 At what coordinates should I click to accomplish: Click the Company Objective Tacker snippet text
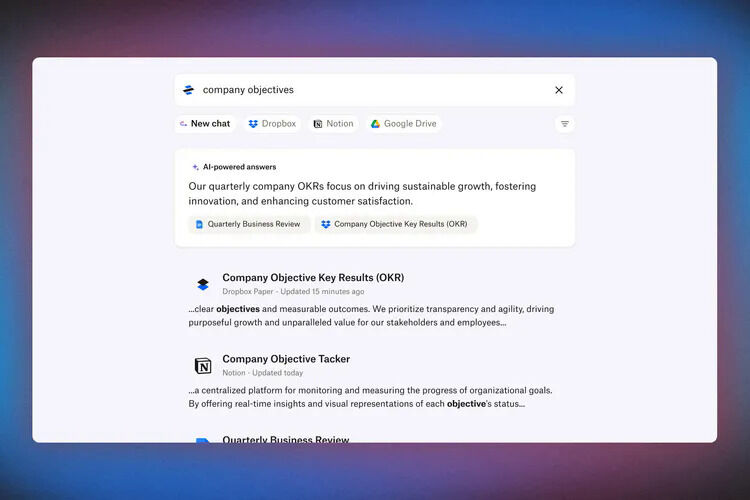(370, 397)
